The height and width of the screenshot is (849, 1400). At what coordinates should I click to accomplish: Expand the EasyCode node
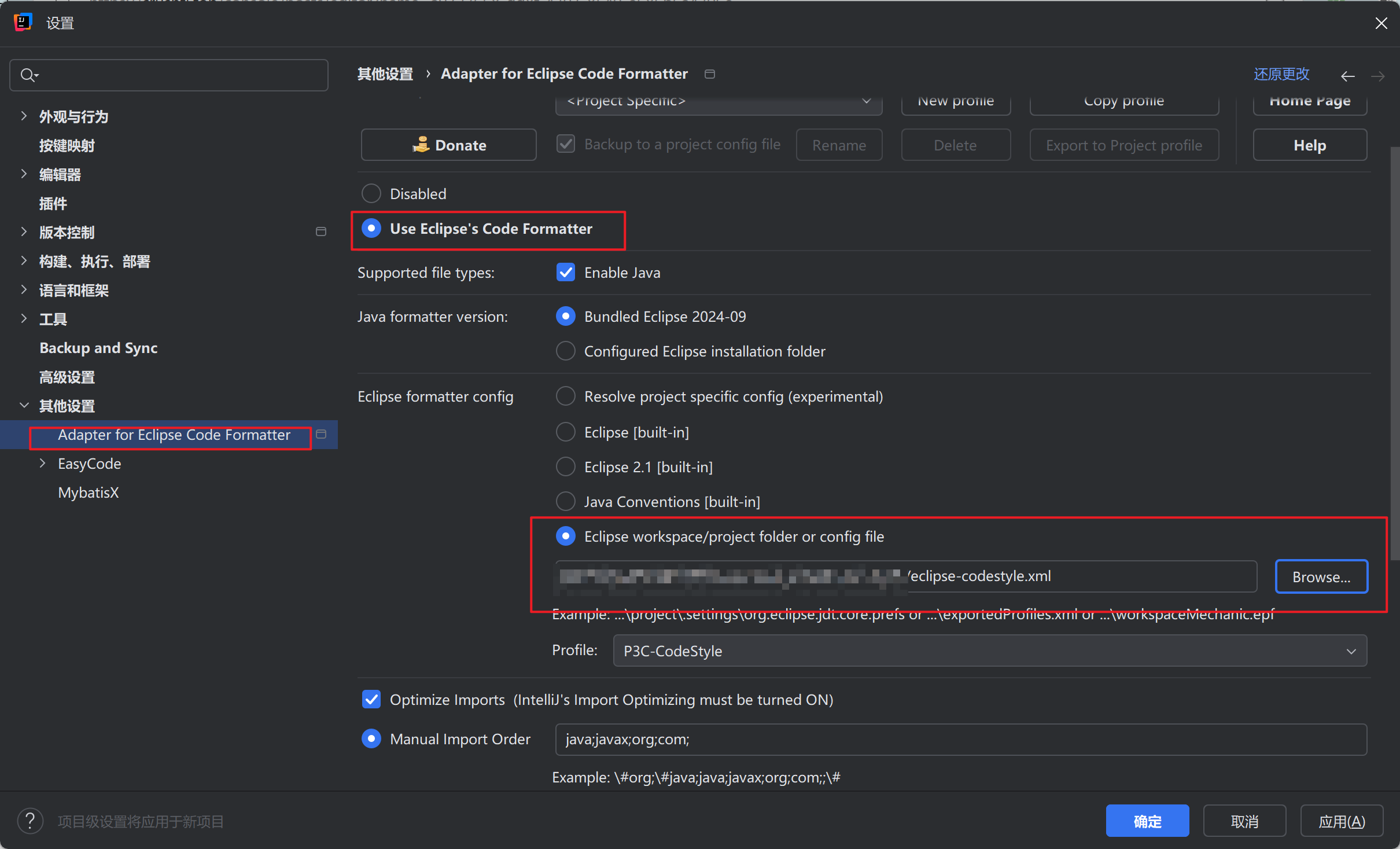(x=42, y=464)
